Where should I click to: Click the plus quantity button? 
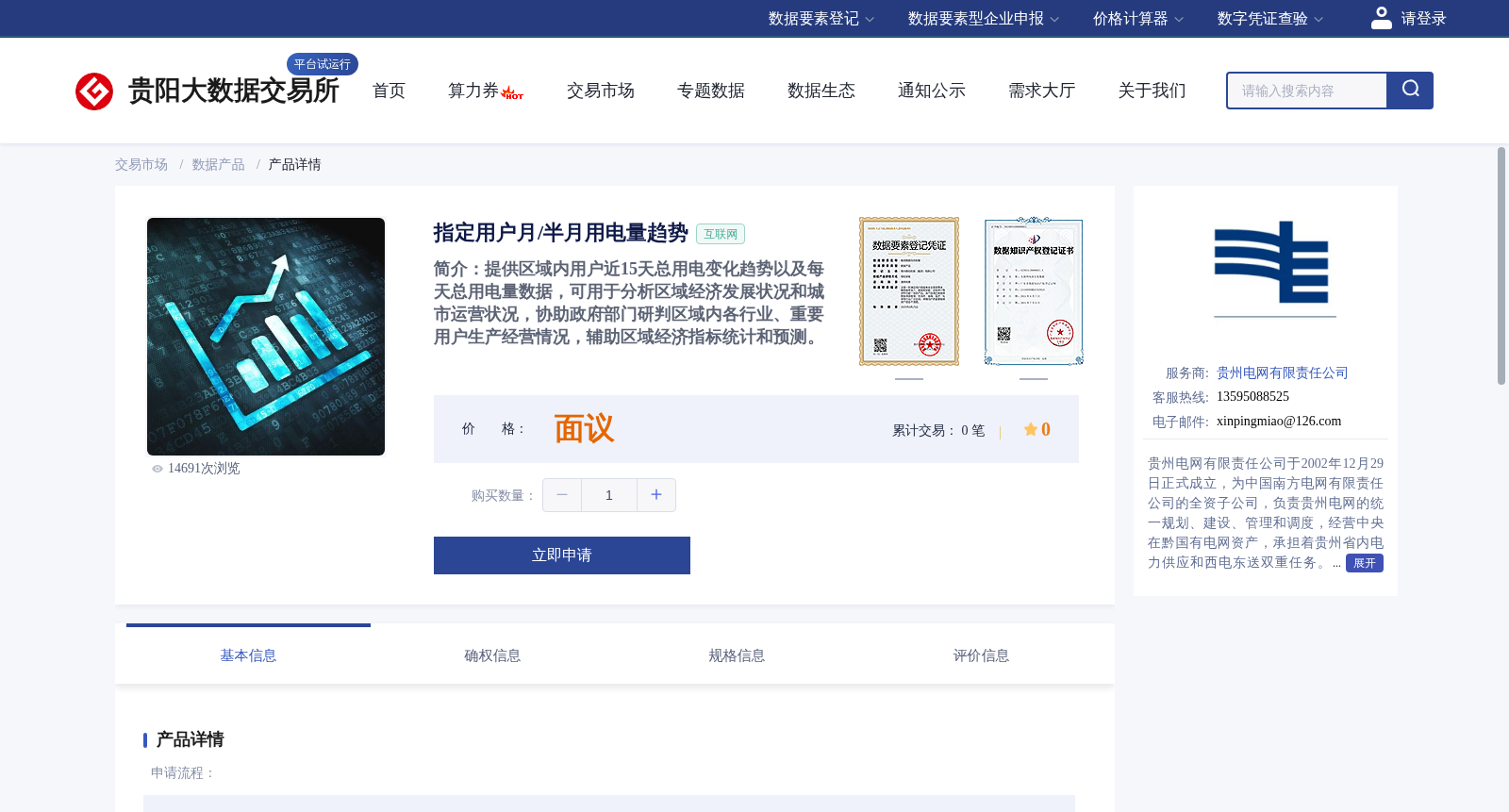[x=656, y=495]
